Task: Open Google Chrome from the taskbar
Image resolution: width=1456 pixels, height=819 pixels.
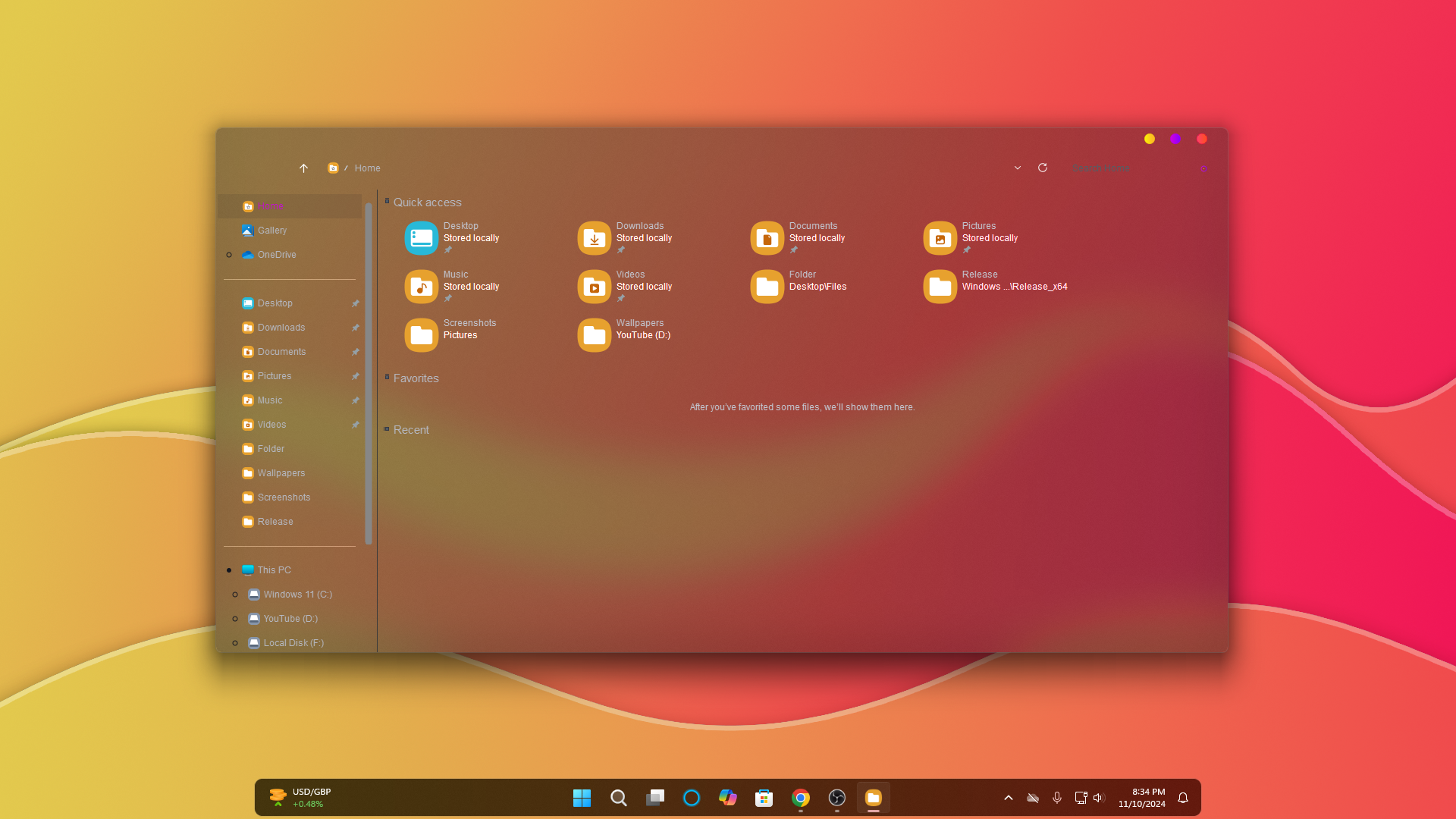Action: pyautogui.click(x=800, y=797)
